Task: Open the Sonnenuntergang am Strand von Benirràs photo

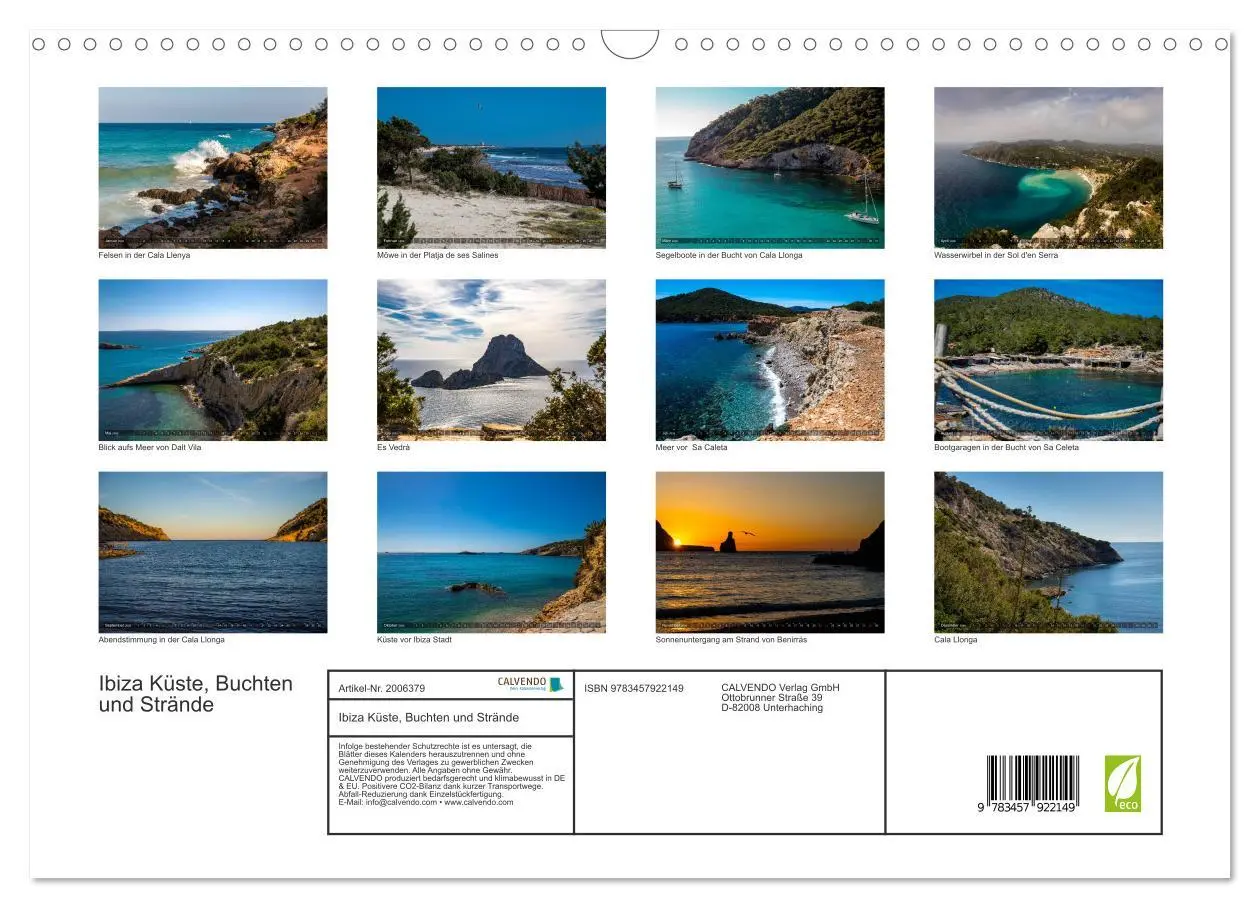Action: pos(770,552)
